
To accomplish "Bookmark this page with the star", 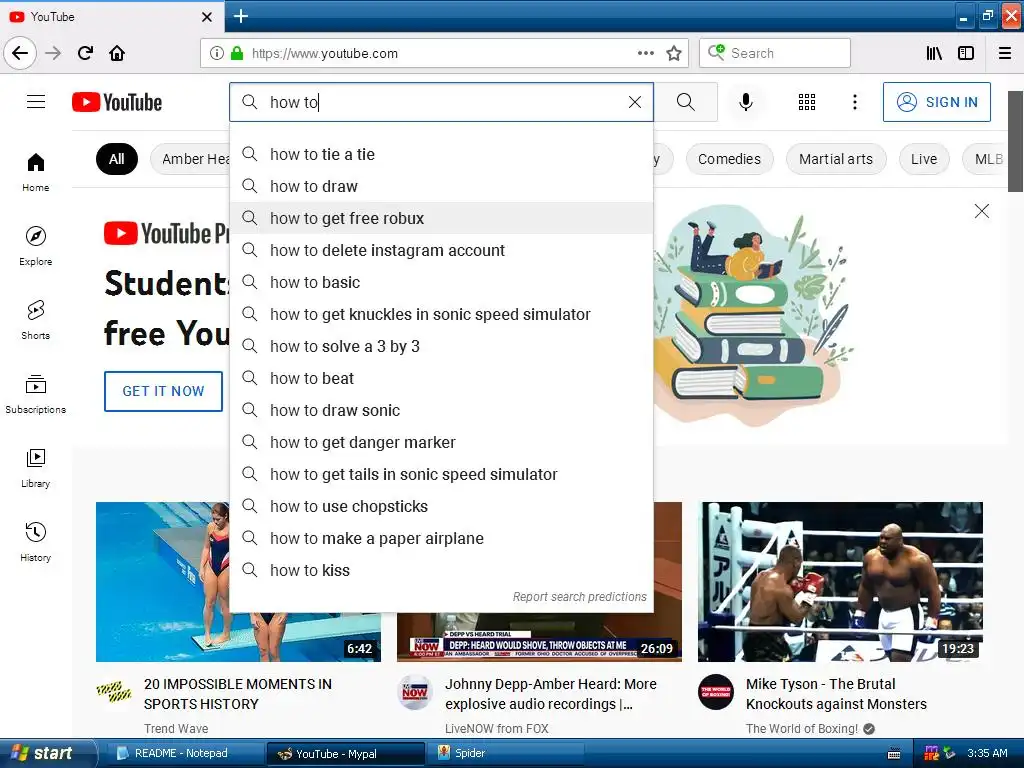I will pos(674,53).
